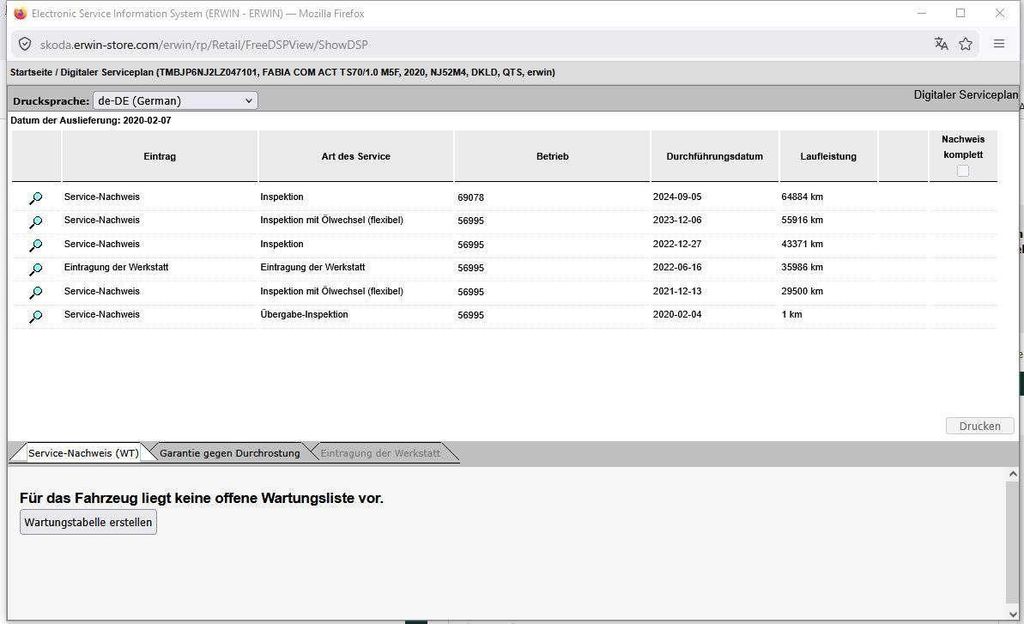Open details magnifier for 2024-09-05 Inspektion row
The width and height of the screenshot is (1024, 624).
(x=36, y=198)
